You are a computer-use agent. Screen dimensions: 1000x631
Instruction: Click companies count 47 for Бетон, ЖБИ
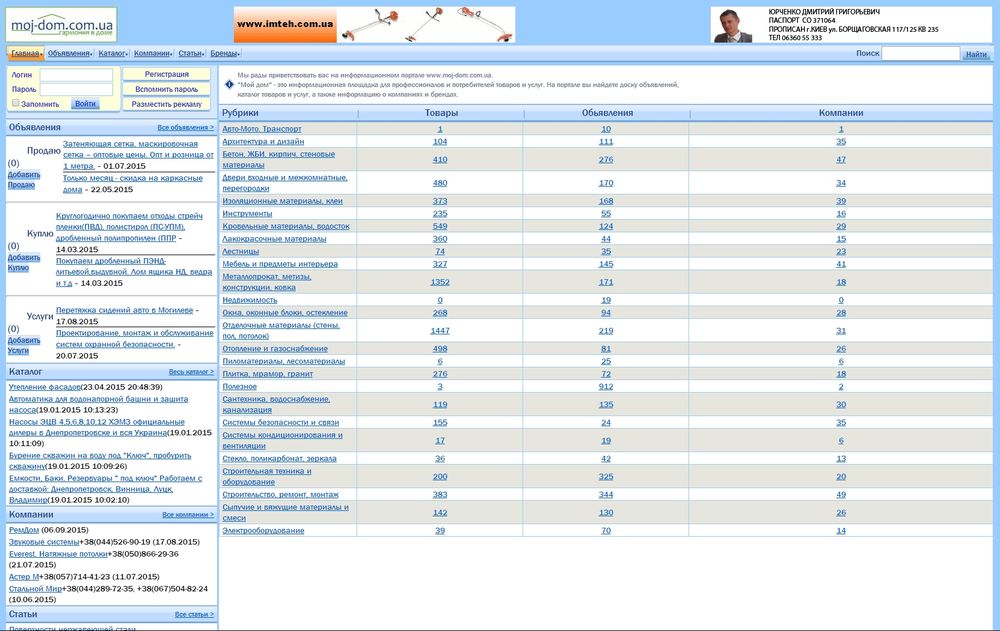pyautogui.click(x=841, y=160)
